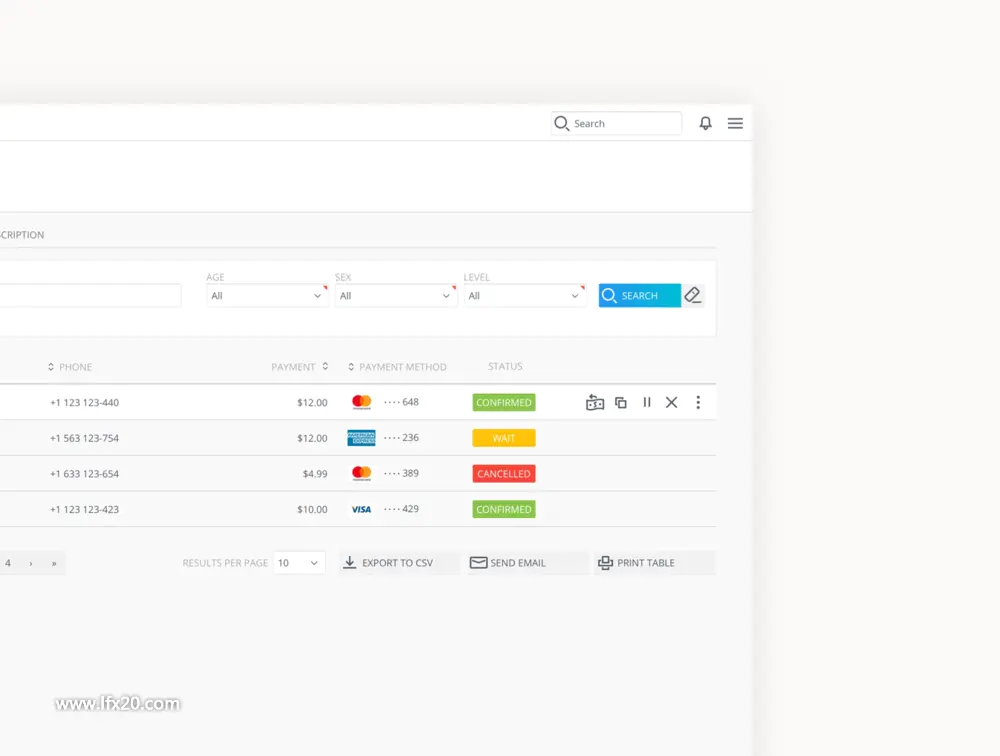The height and width of the screenshot is (756, 1000).
Task: Click SEND EMAIL button
Action: pos(527,563)
